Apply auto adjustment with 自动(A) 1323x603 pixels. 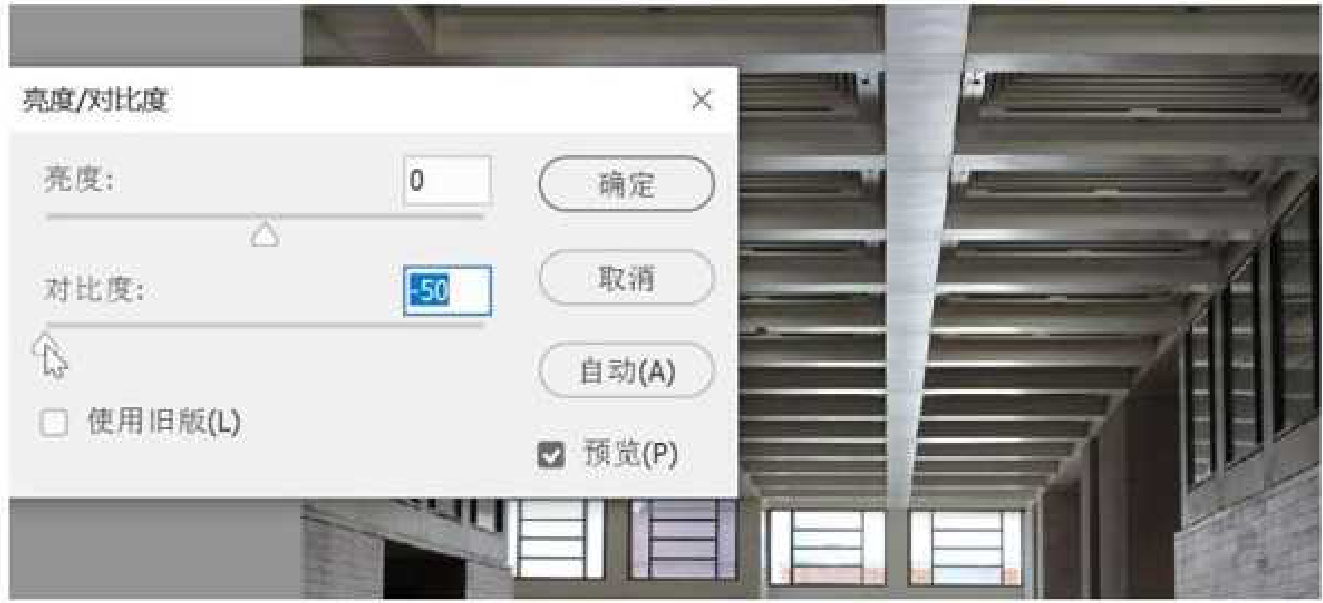[x=627, y=370]
